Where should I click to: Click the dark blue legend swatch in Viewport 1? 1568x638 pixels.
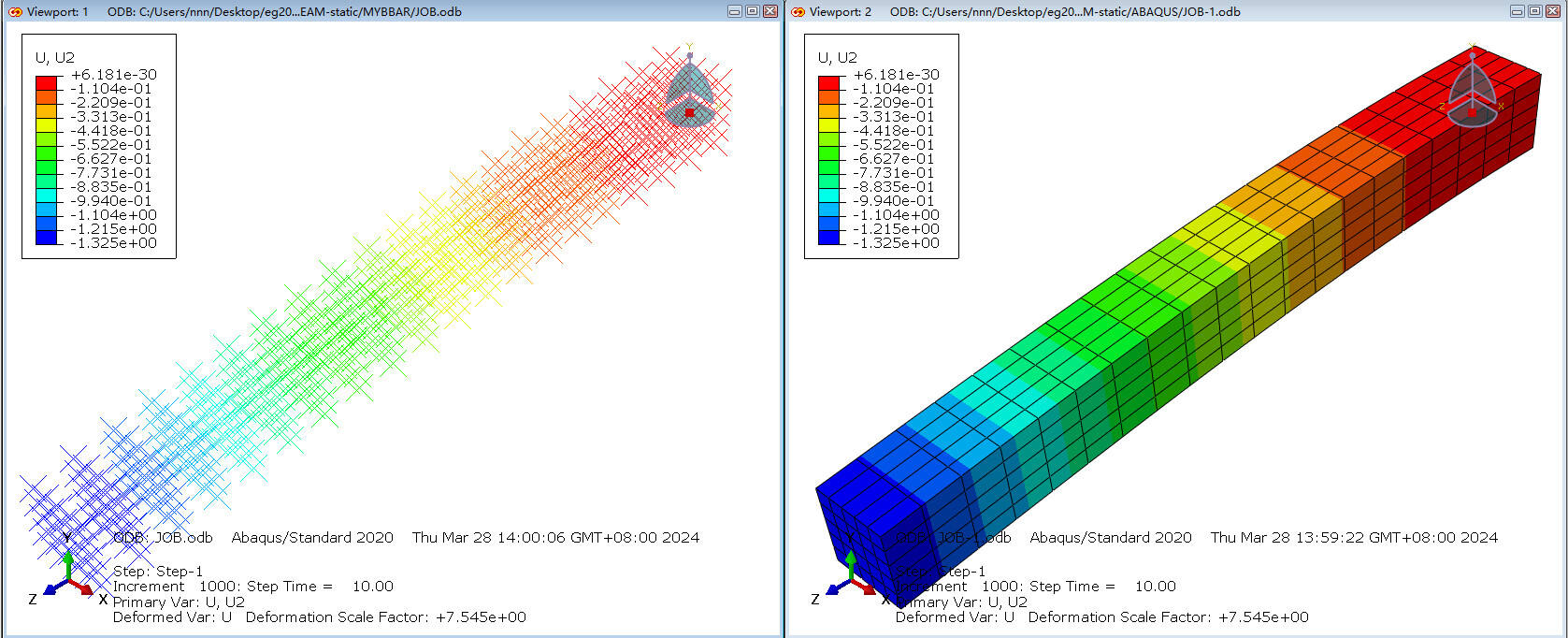pyautogui.click(x=47, y=237)
